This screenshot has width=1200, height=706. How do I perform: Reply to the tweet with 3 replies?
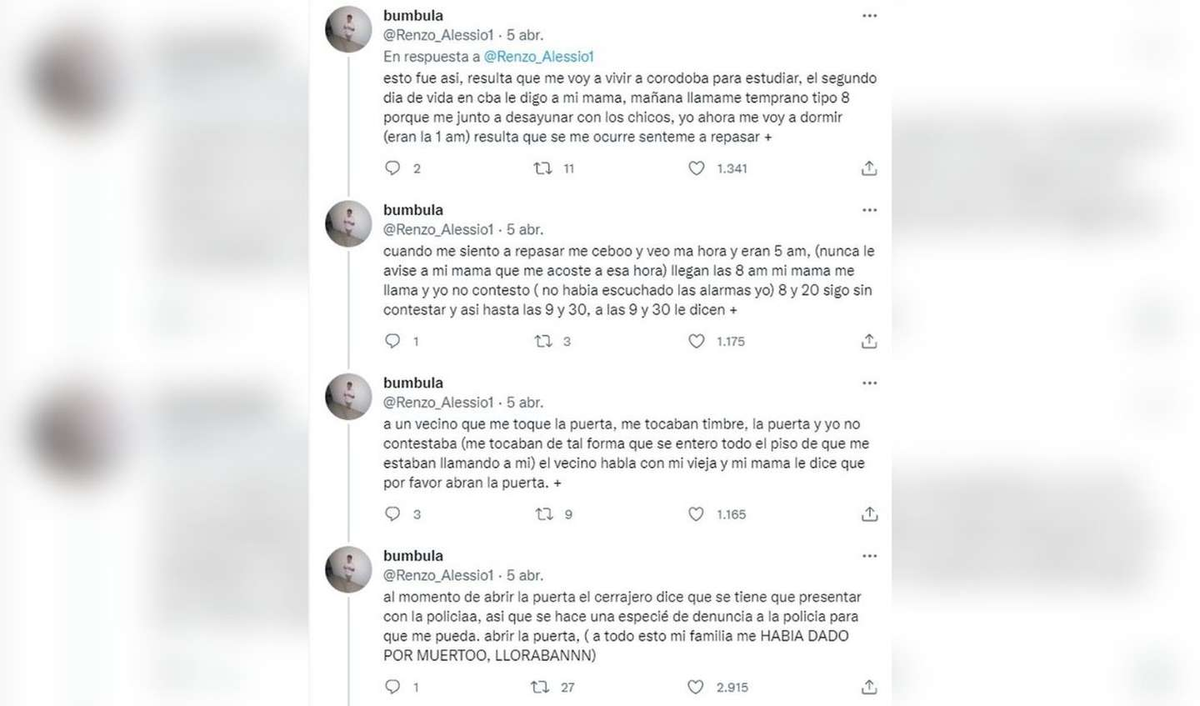click(x=393, y=514)
